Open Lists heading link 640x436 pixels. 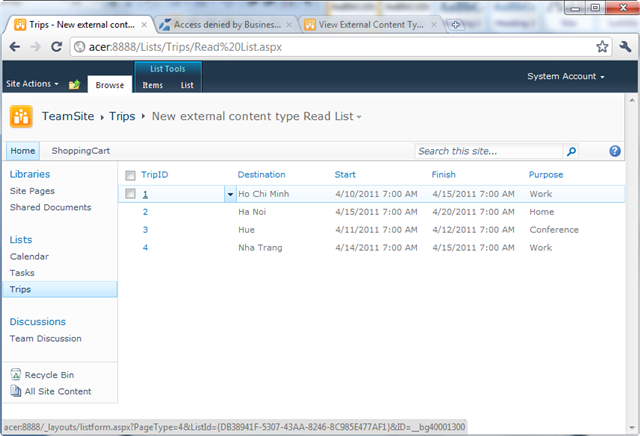click(21, 240)
